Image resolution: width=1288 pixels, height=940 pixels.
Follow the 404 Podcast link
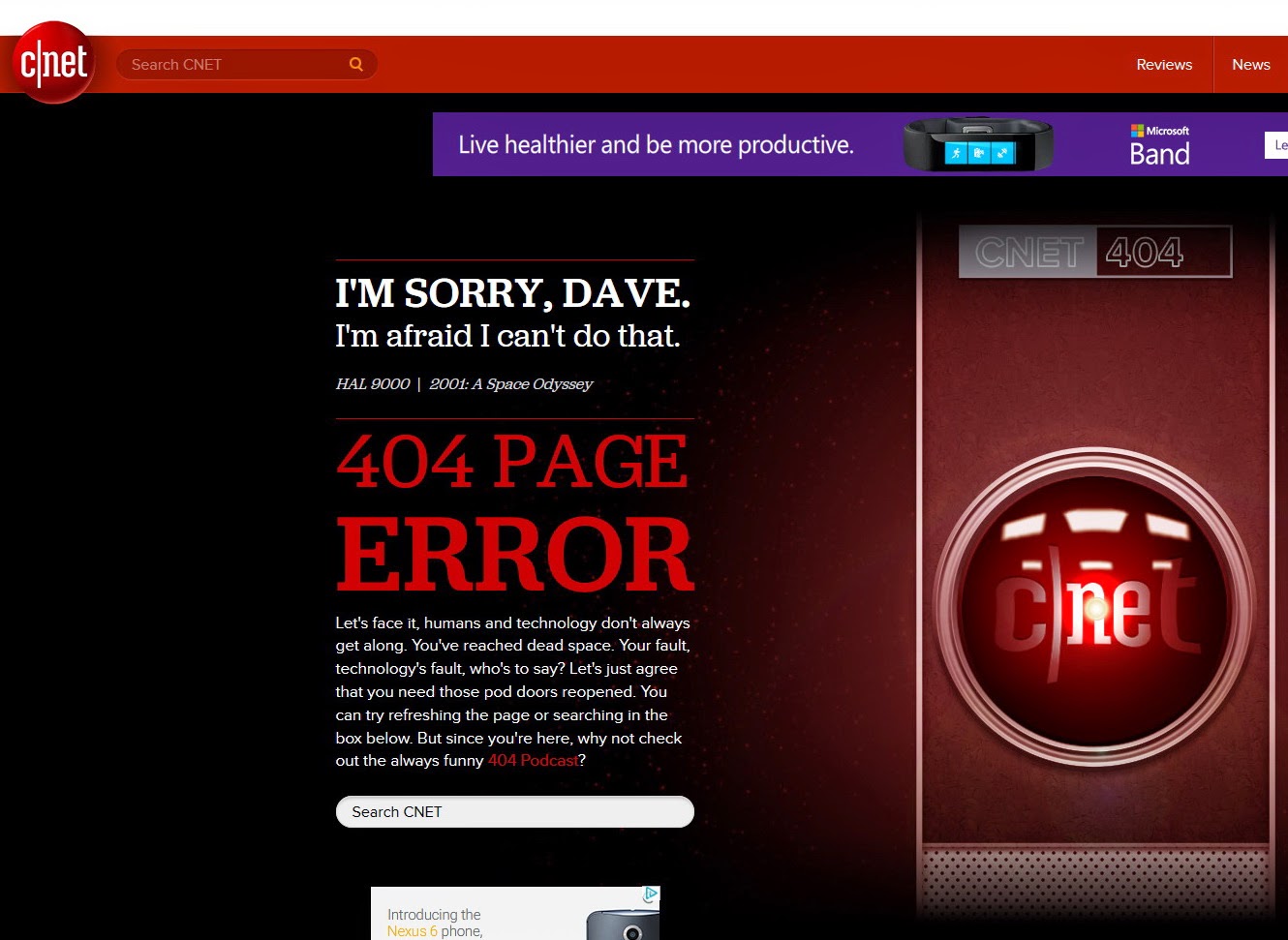click(533, 761)
